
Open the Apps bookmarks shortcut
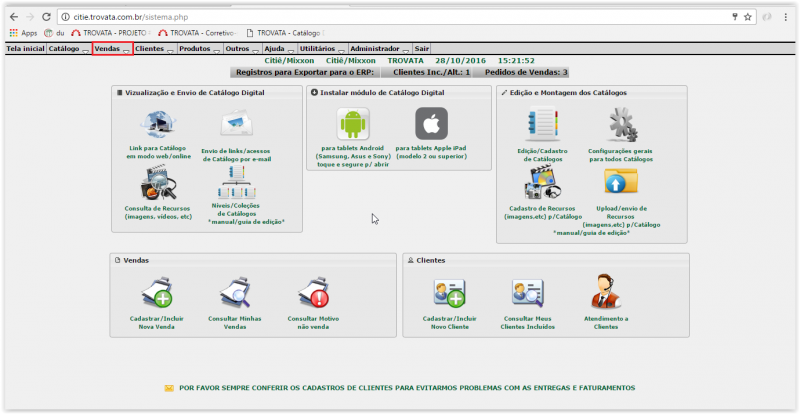tap(24, 33)
